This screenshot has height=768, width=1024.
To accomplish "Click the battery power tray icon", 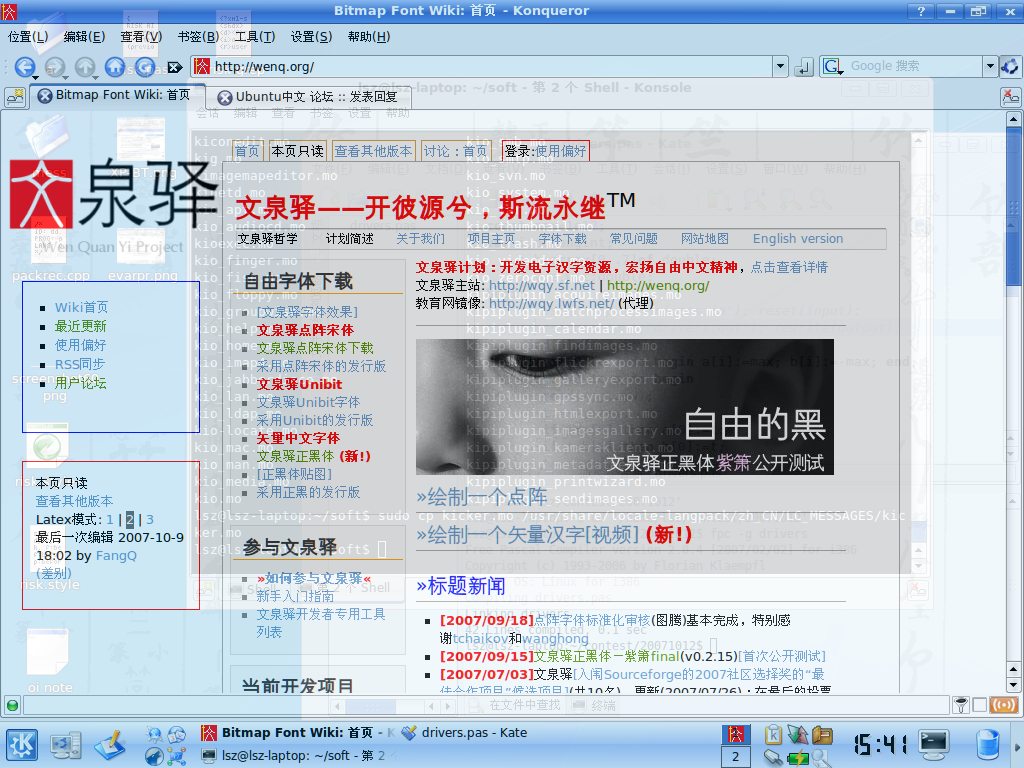I will click(x=798, y=758).
